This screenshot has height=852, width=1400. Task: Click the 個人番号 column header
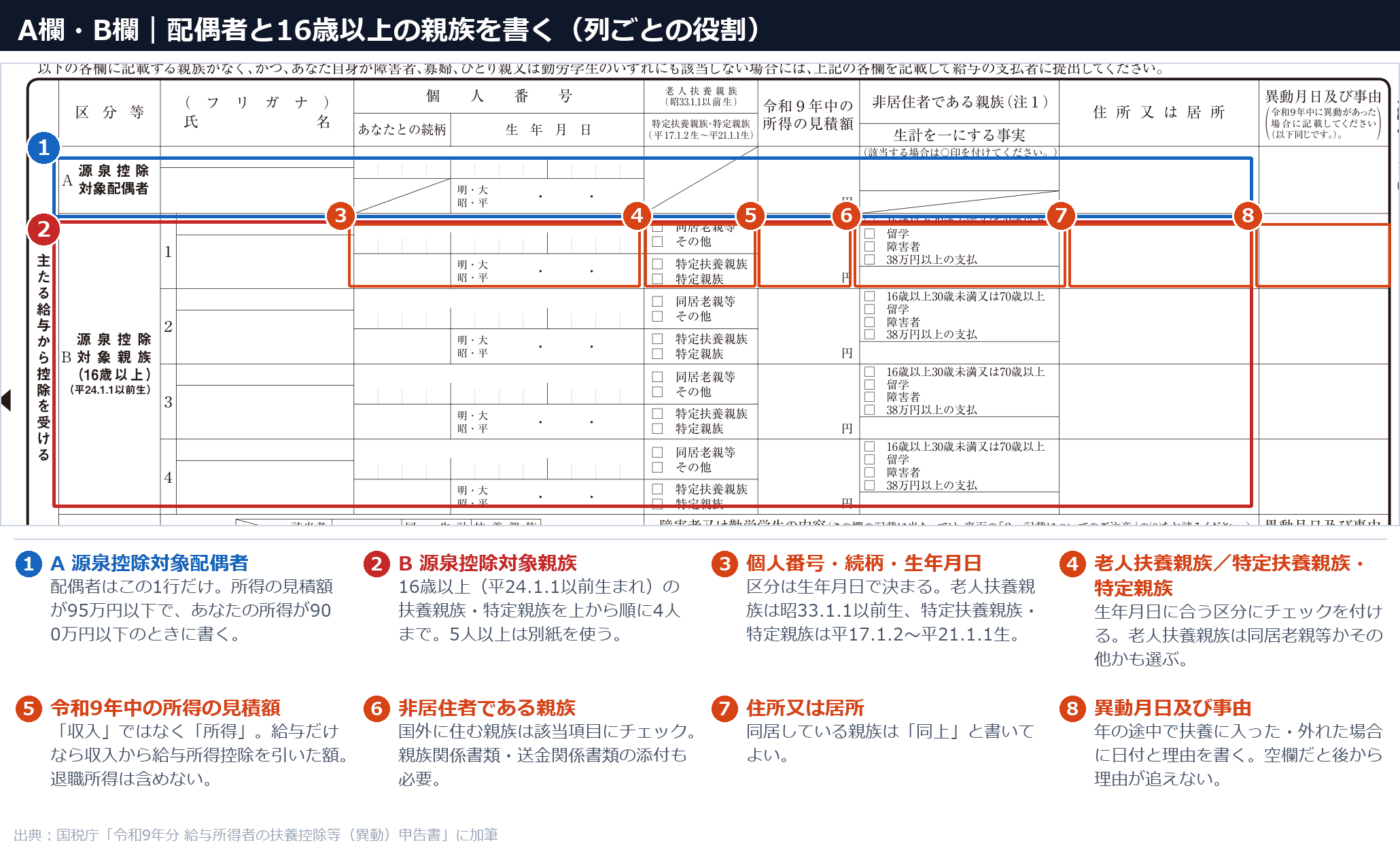pyautogui.click(x=499, y=97)
